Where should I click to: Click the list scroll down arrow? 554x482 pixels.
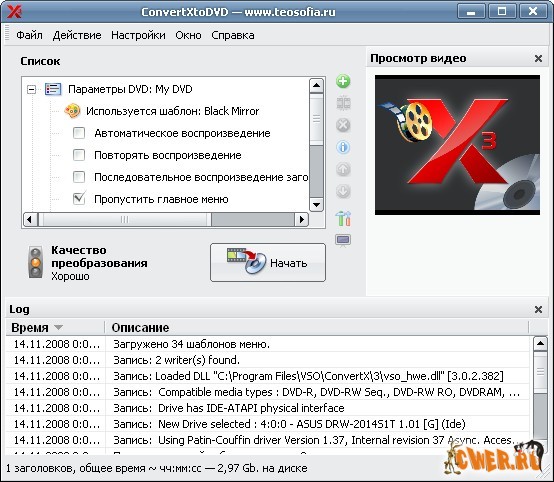[x=317, y=205]
